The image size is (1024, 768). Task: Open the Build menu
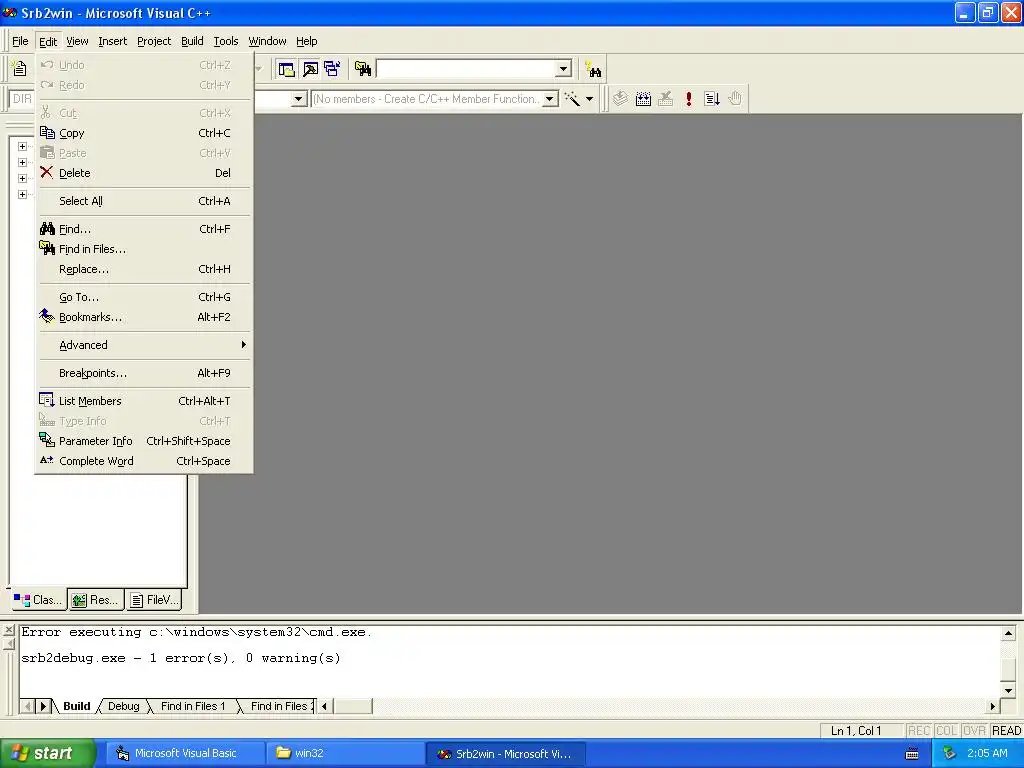pos(192,41)
